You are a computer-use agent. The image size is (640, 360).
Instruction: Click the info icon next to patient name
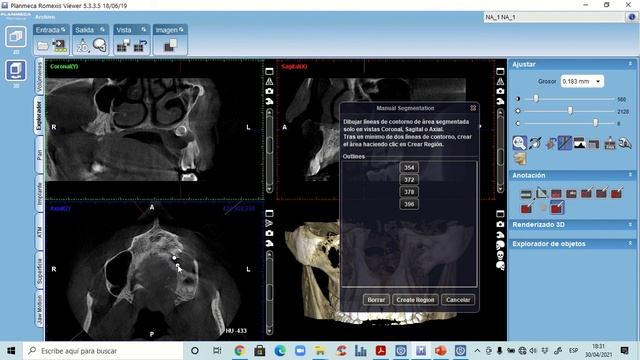click(x=632, y=17)
